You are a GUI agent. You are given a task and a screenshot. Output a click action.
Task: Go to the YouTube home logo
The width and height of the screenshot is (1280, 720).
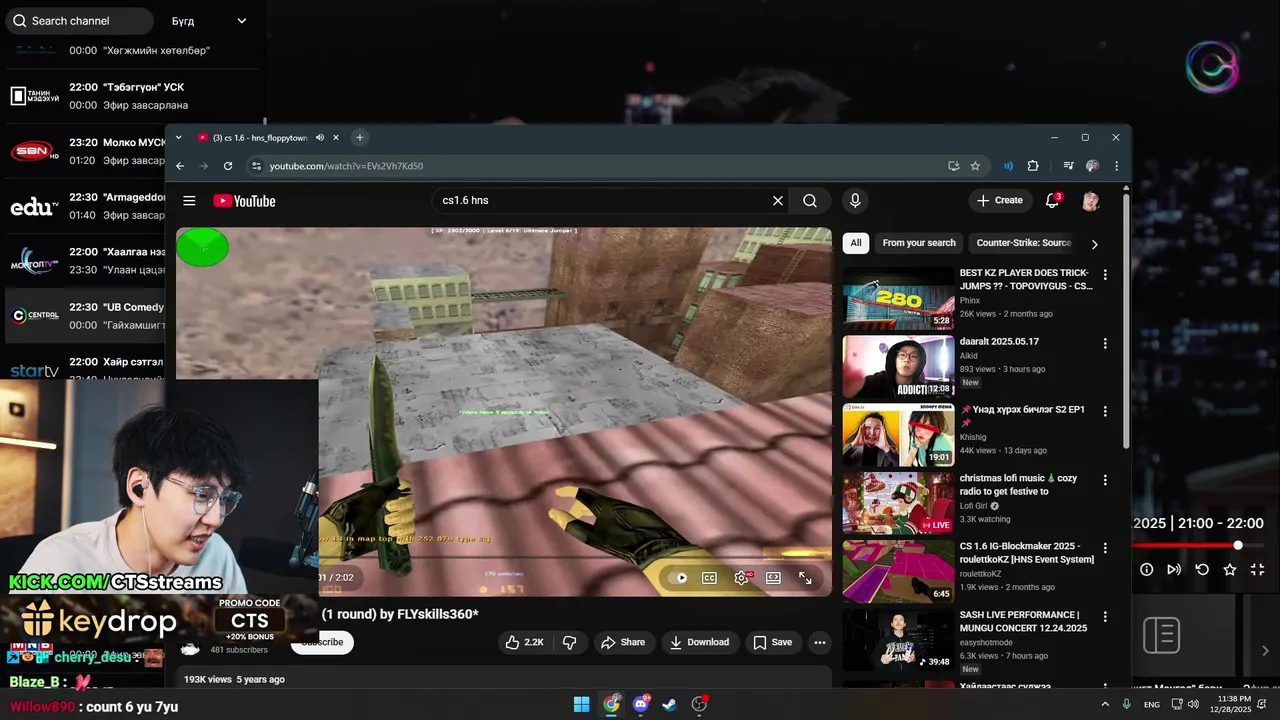click(x=244, y=201)
